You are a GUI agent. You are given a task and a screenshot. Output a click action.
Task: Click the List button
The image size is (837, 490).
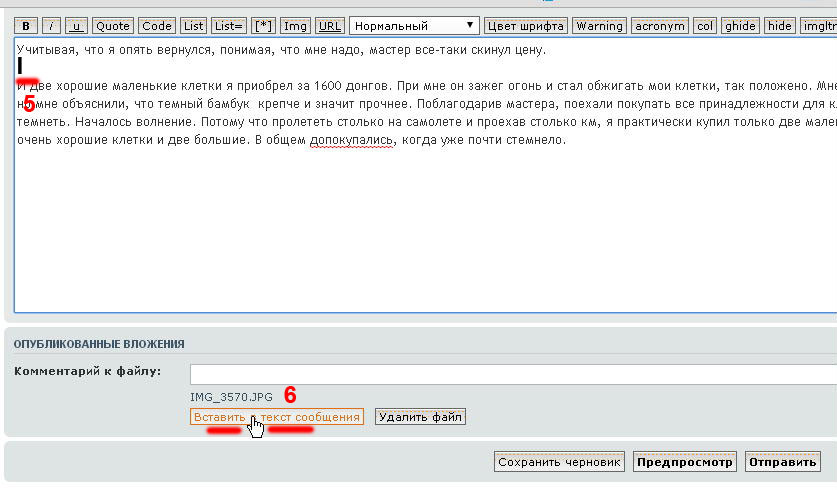pos(194,26)
